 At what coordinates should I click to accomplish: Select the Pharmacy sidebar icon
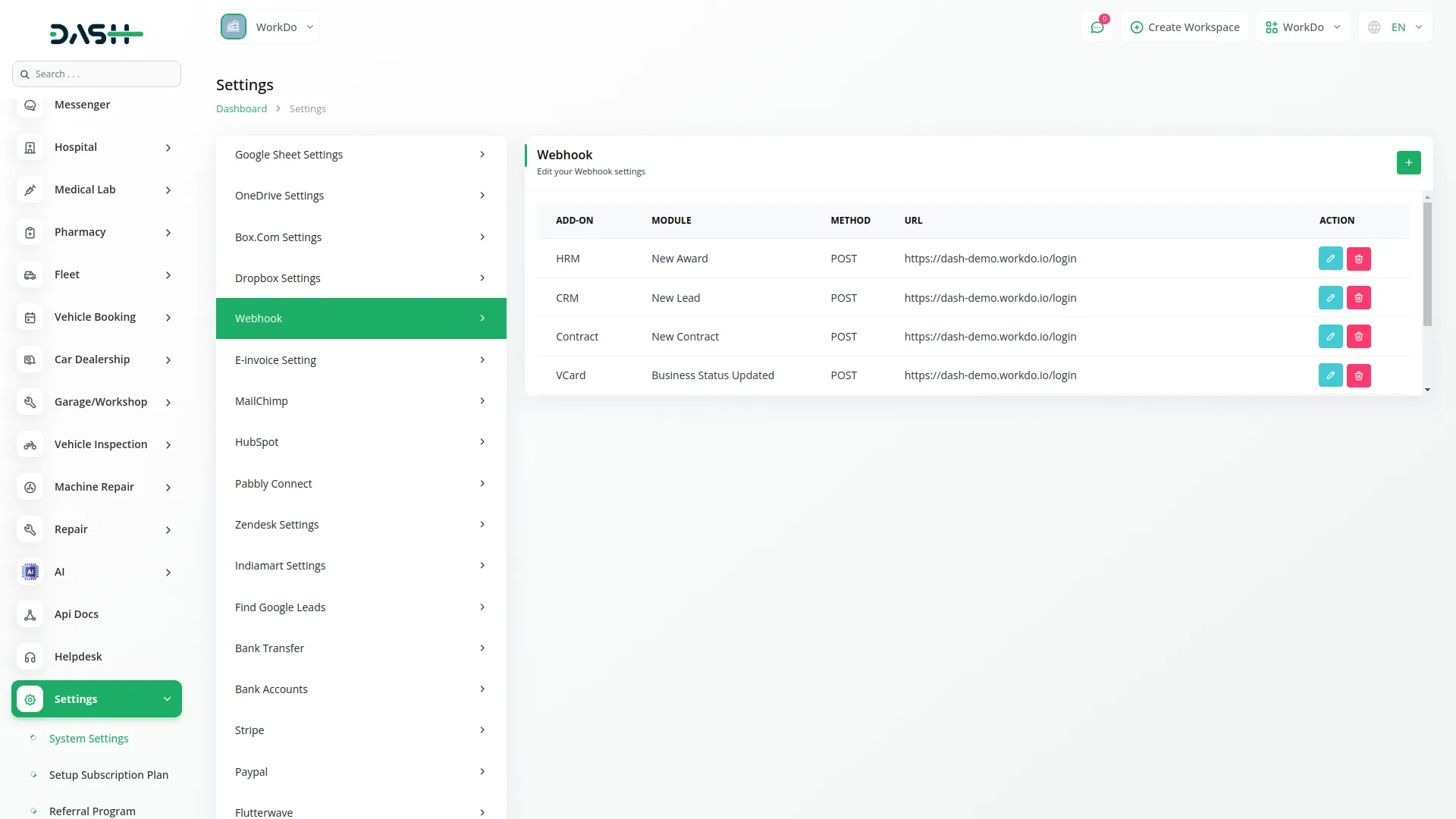(x=30, y=232)
